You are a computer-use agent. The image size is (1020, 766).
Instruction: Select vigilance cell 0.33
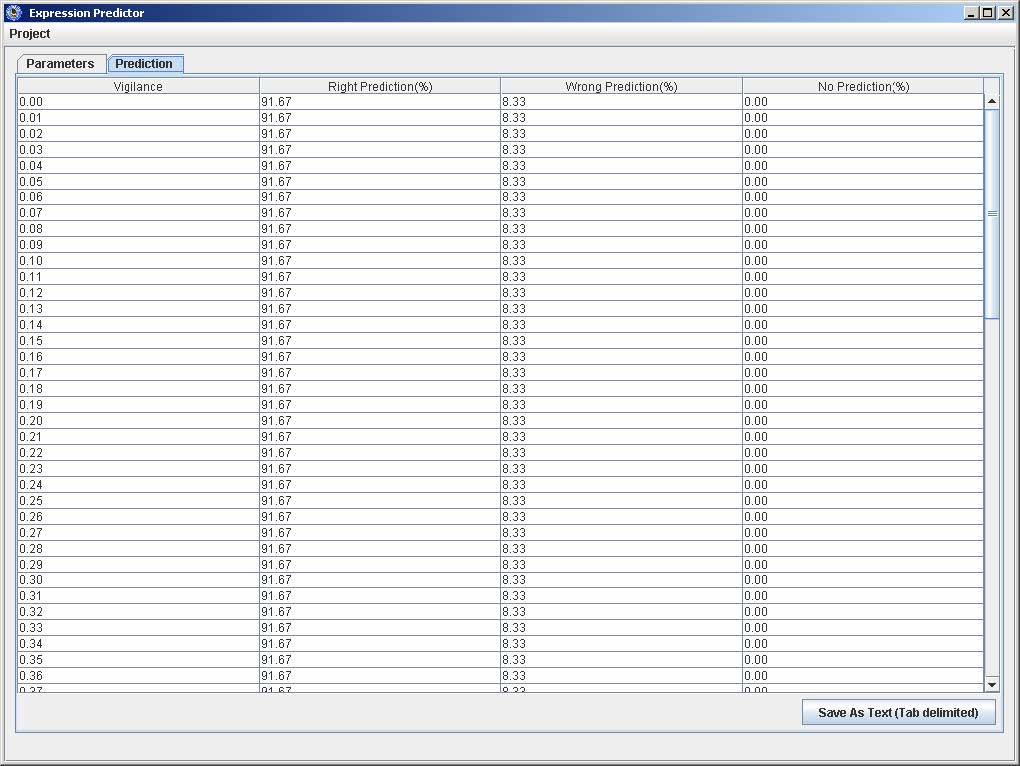pyautogui.click(x=138, y=627)
